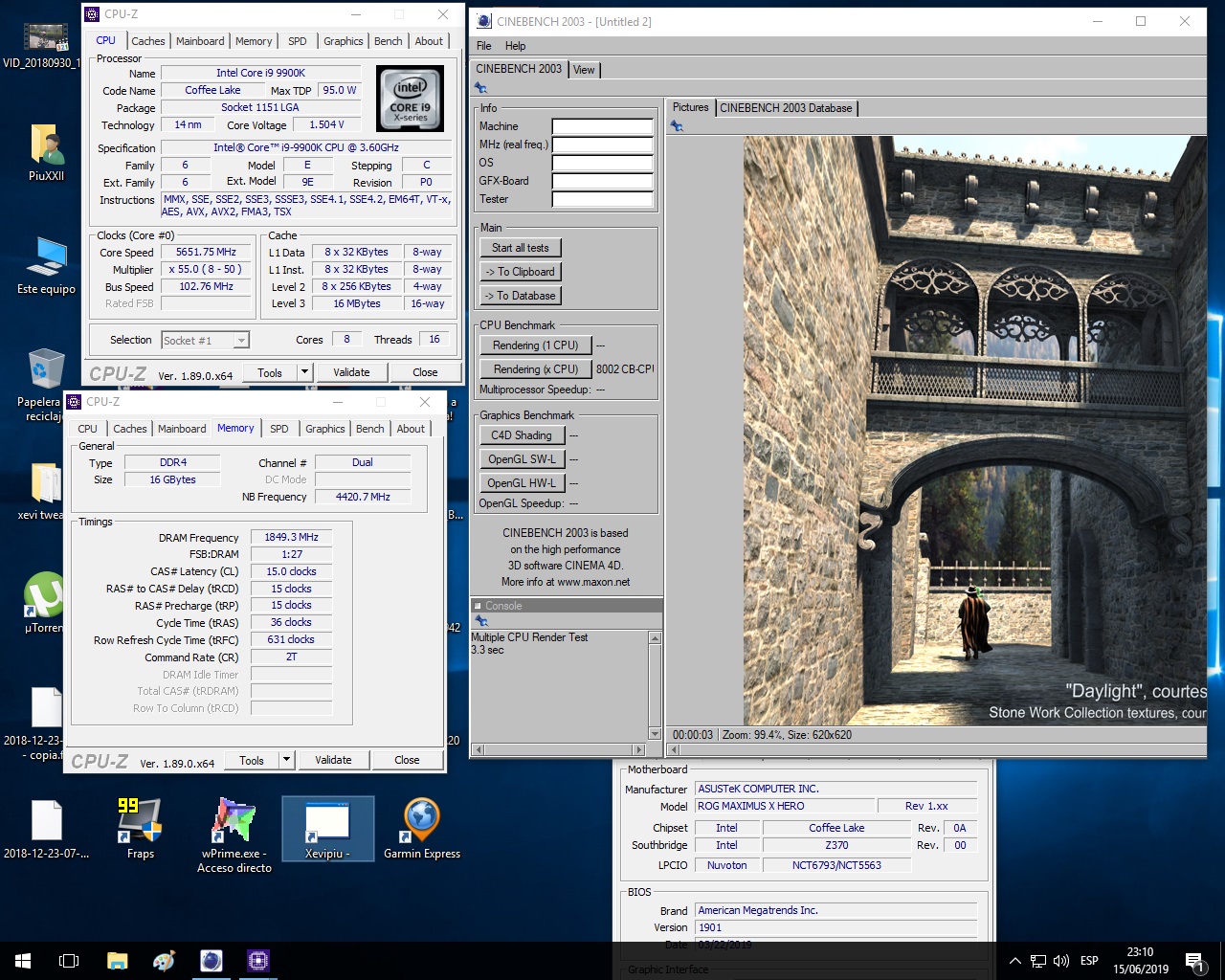Click the pin icon under CINEBENCH 2003 tab
The image size is (1225, 980).
point(480,88)
